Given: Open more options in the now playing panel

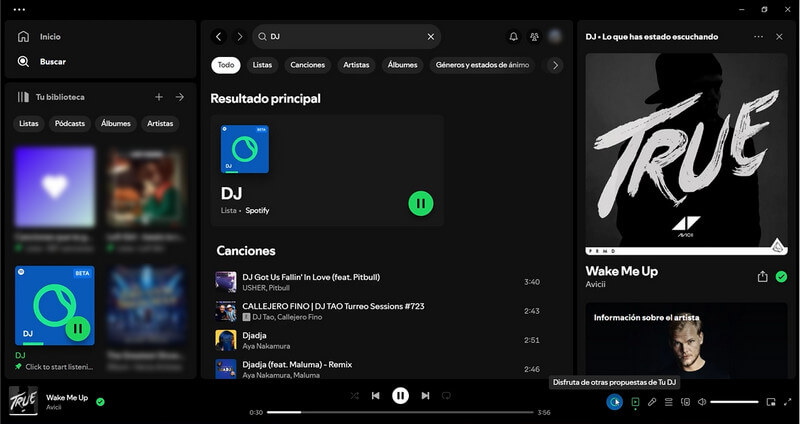Looking at the screenshot, I should [x=759, y=37].
